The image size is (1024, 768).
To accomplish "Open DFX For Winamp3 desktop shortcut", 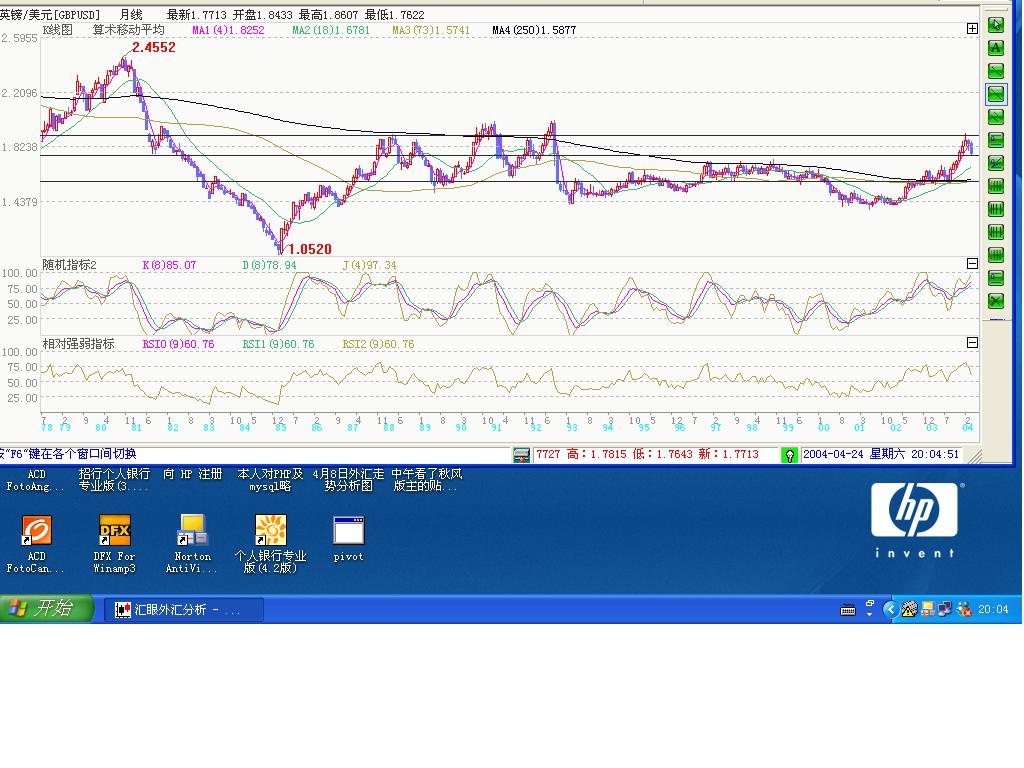I will point(114,545).
